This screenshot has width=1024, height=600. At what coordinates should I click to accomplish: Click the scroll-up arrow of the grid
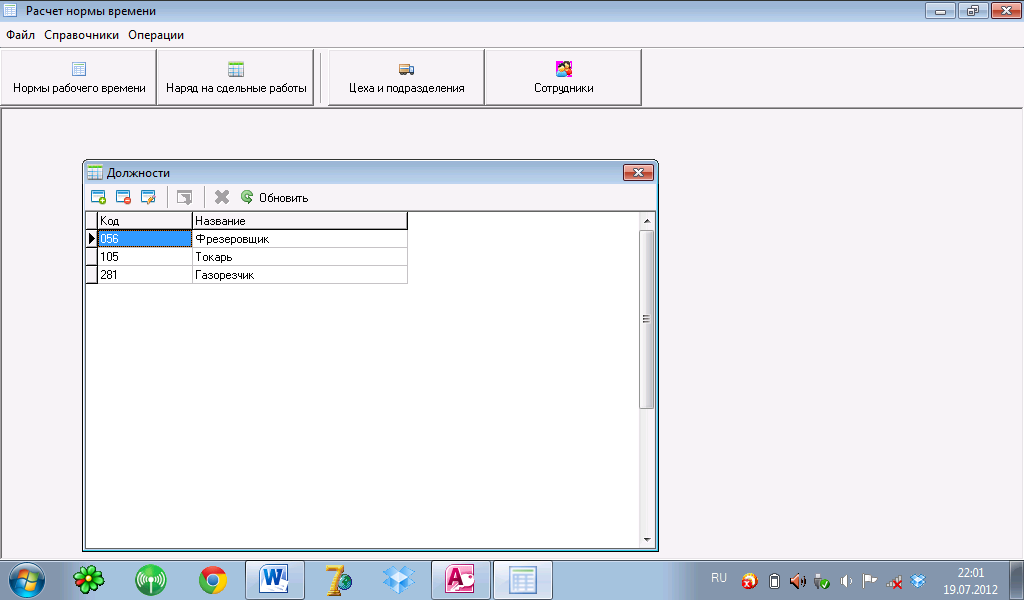tap(647, 221)
